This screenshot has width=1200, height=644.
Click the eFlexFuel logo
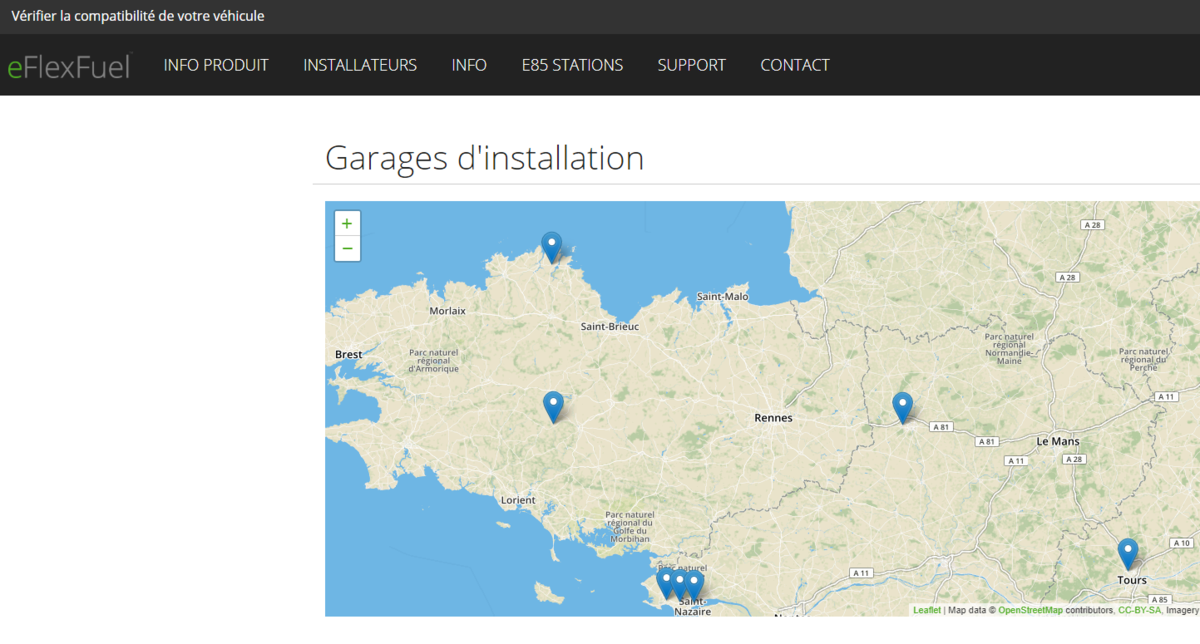tap(69, 66)
